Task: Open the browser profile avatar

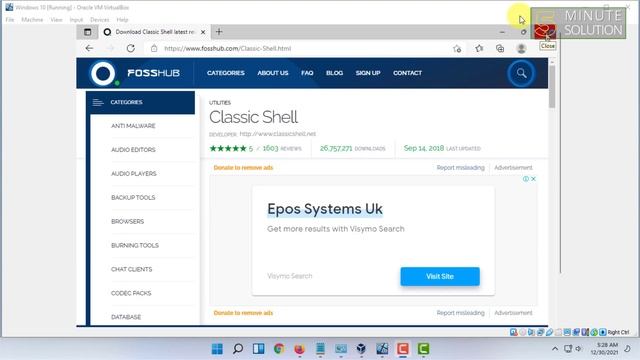Action: 521,49
